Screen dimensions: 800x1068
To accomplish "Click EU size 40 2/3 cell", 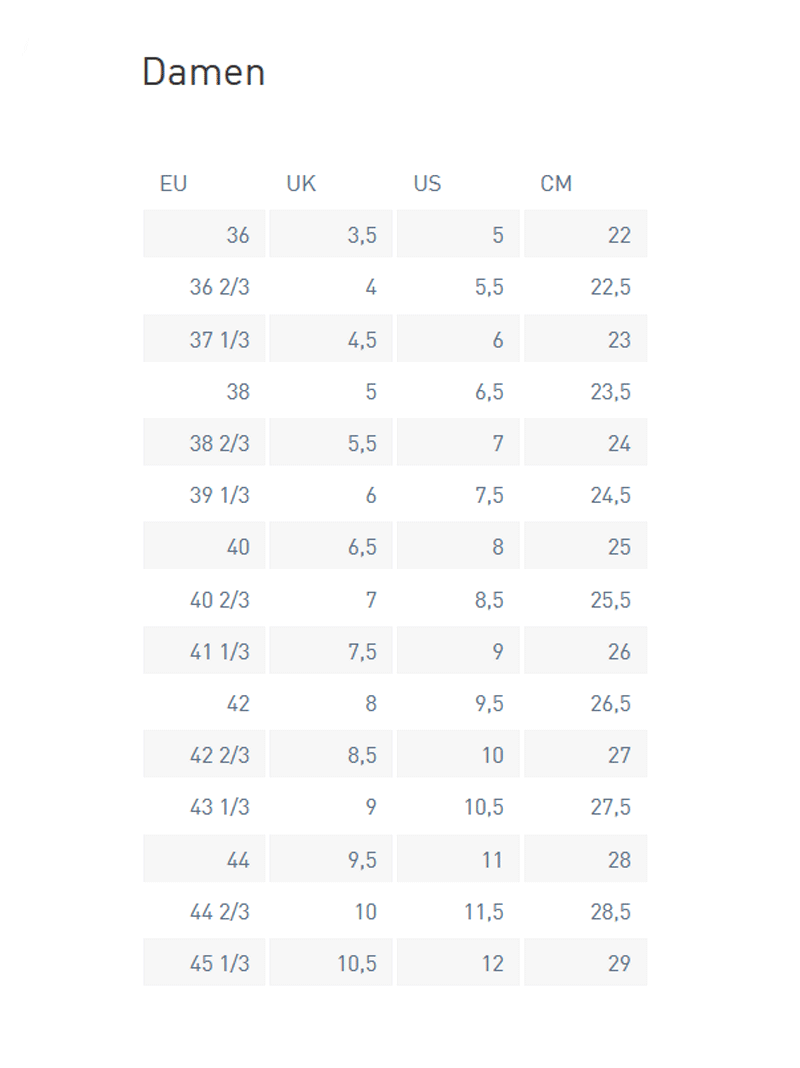I will [x=204, y=599].
